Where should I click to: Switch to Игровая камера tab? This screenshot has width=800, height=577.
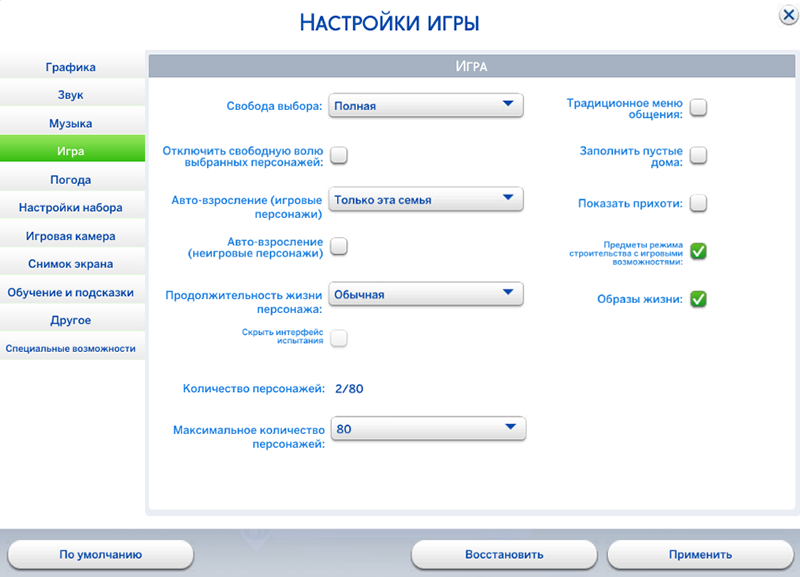71,236
